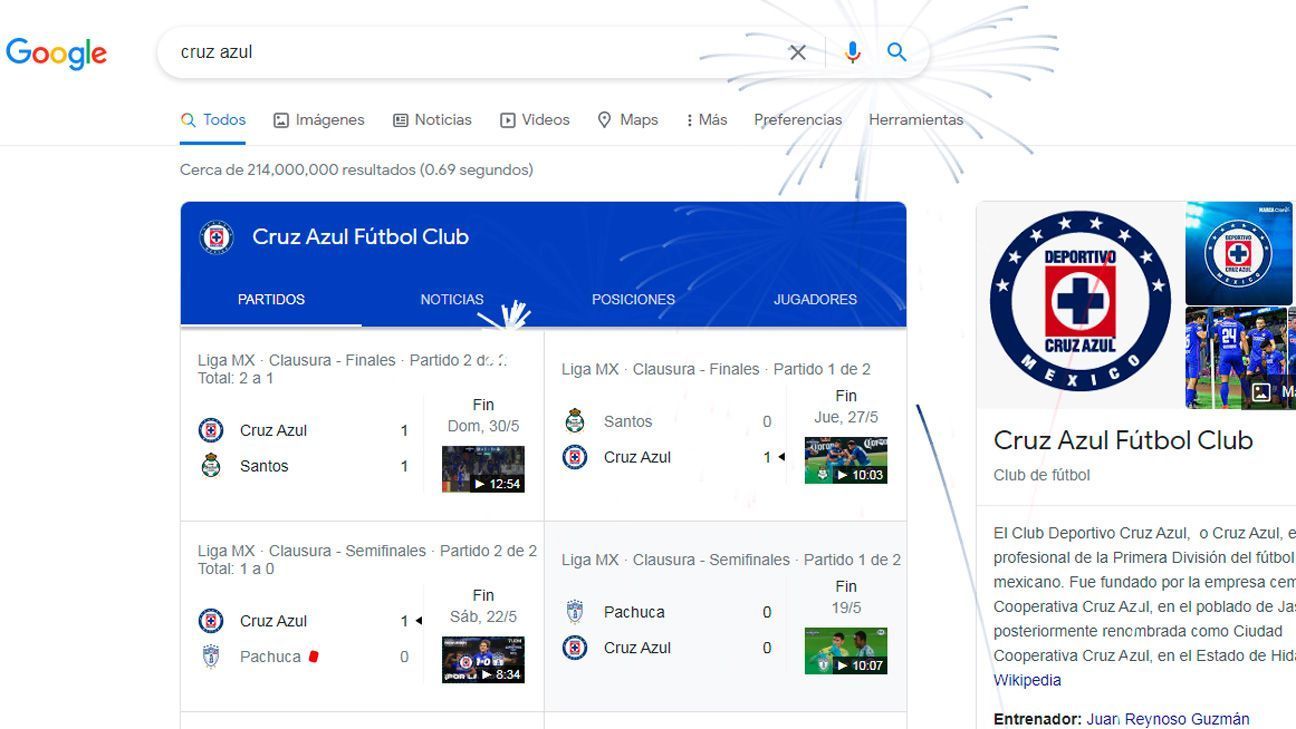Play the 12:54 final highlights video

point(483,469)
